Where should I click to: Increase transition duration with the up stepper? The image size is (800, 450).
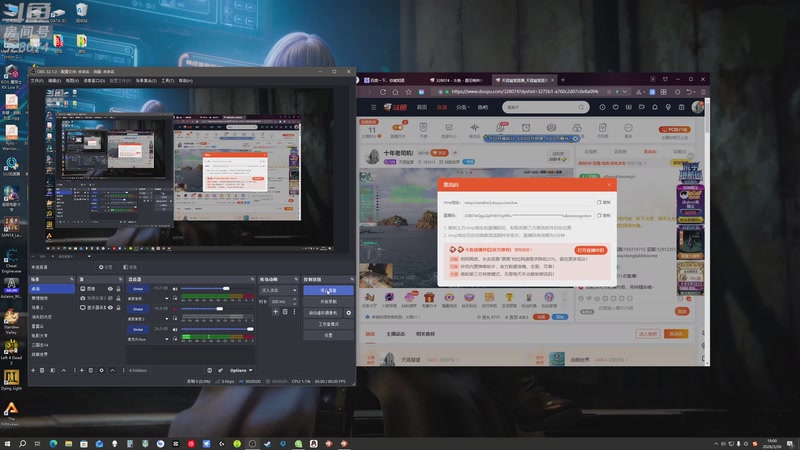tap(294, 299)
